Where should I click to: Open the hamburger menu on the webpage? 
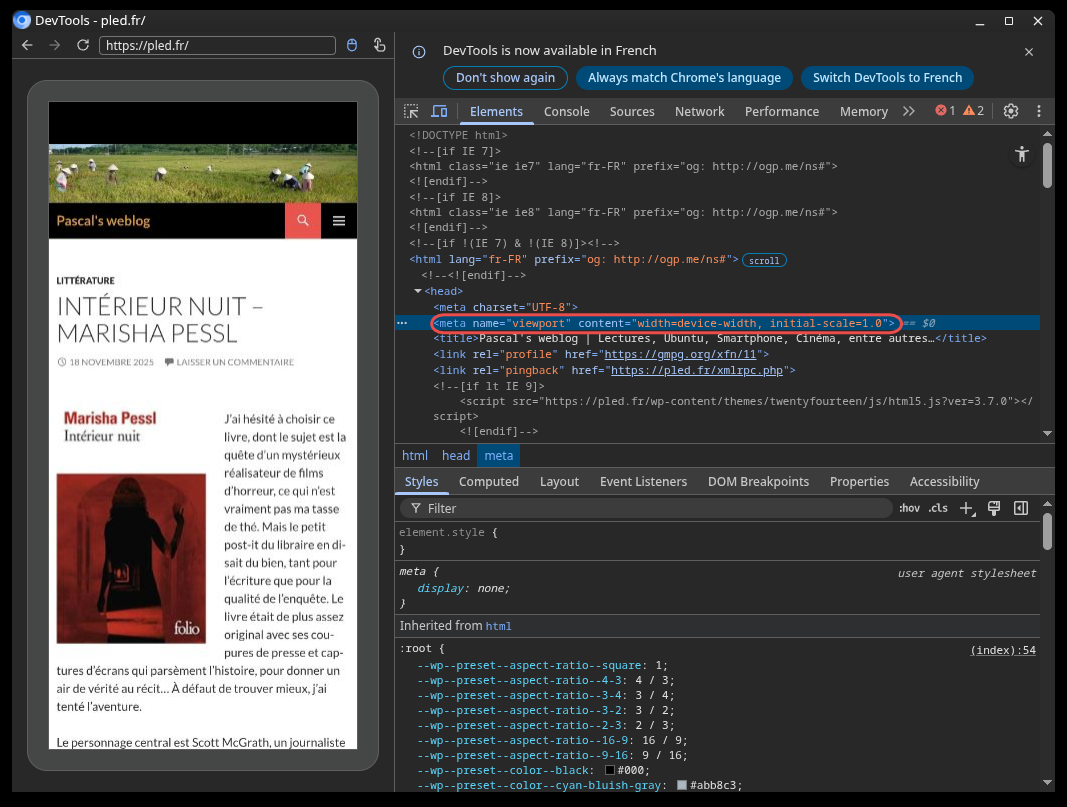coord(339,221)
